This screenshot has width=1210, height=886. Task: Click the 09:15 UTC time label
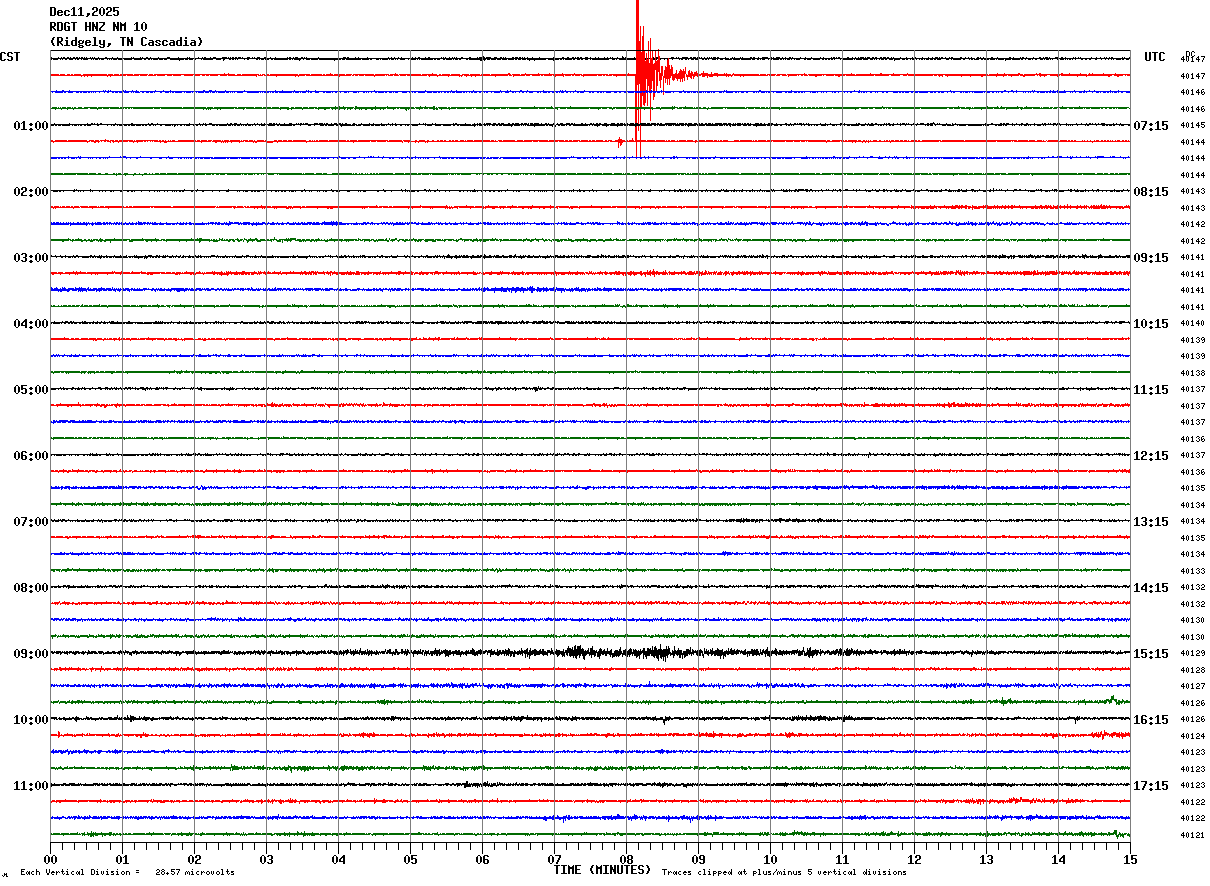(1151, 258)
